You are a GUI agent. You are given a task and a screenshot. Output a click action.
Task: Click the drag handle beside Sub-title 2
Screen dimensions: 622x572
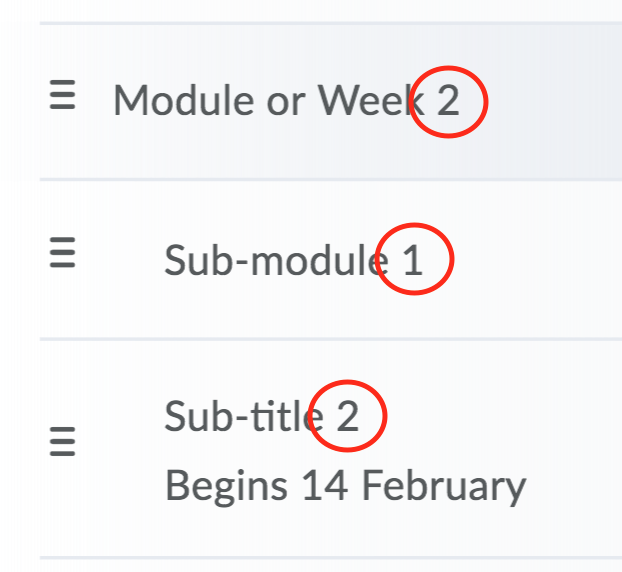point(63,440)
